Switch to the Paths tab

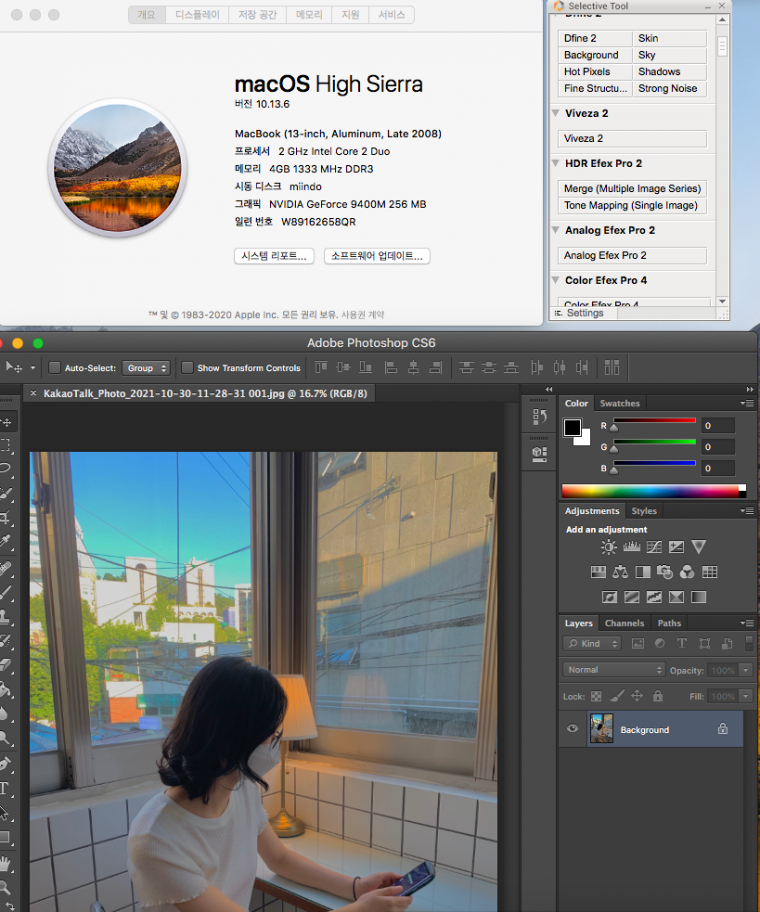[669, 623]
